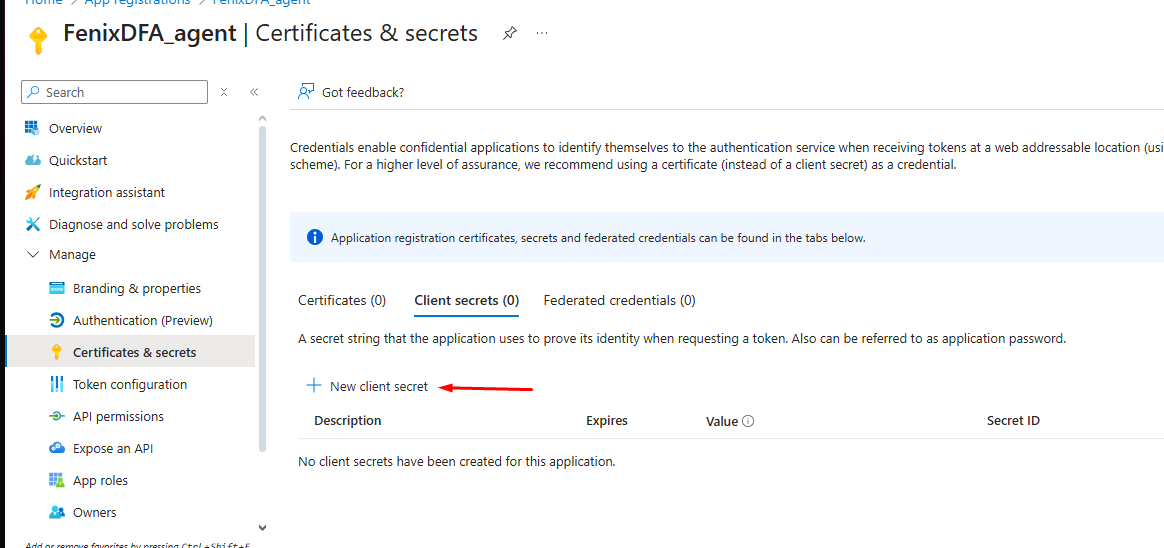1164x548 pixels.
Task: Collapse the sidebar with double chevron
Action: click(x=254, y=92)
